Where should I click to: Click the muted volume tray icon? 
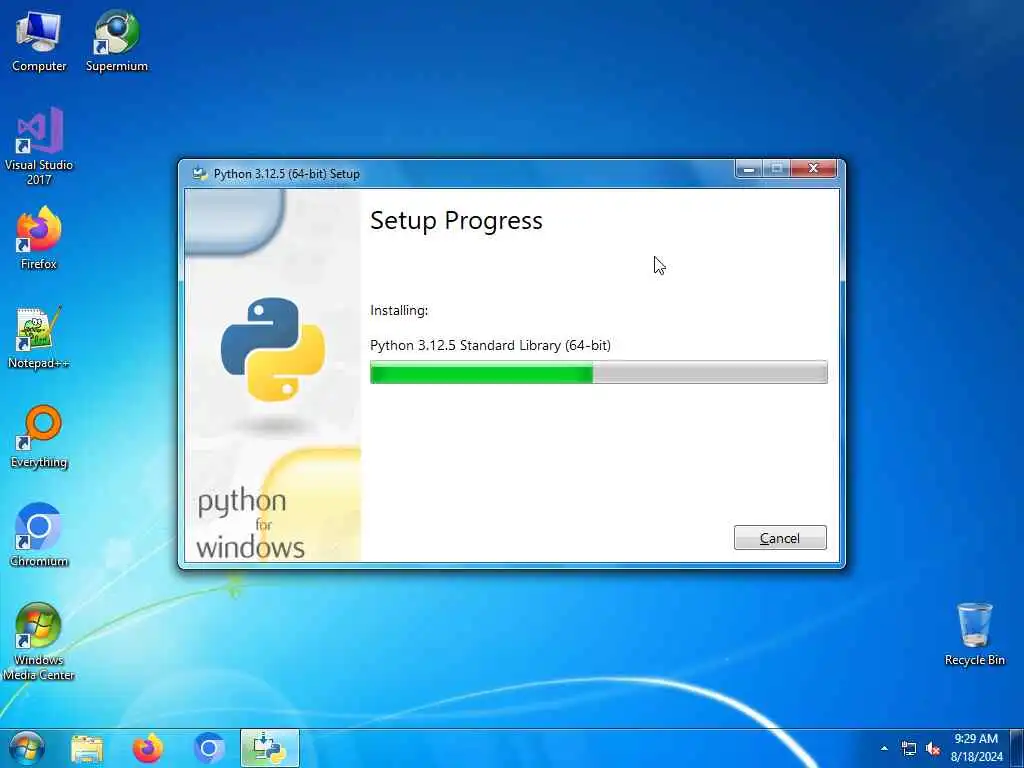click(933, 748)
